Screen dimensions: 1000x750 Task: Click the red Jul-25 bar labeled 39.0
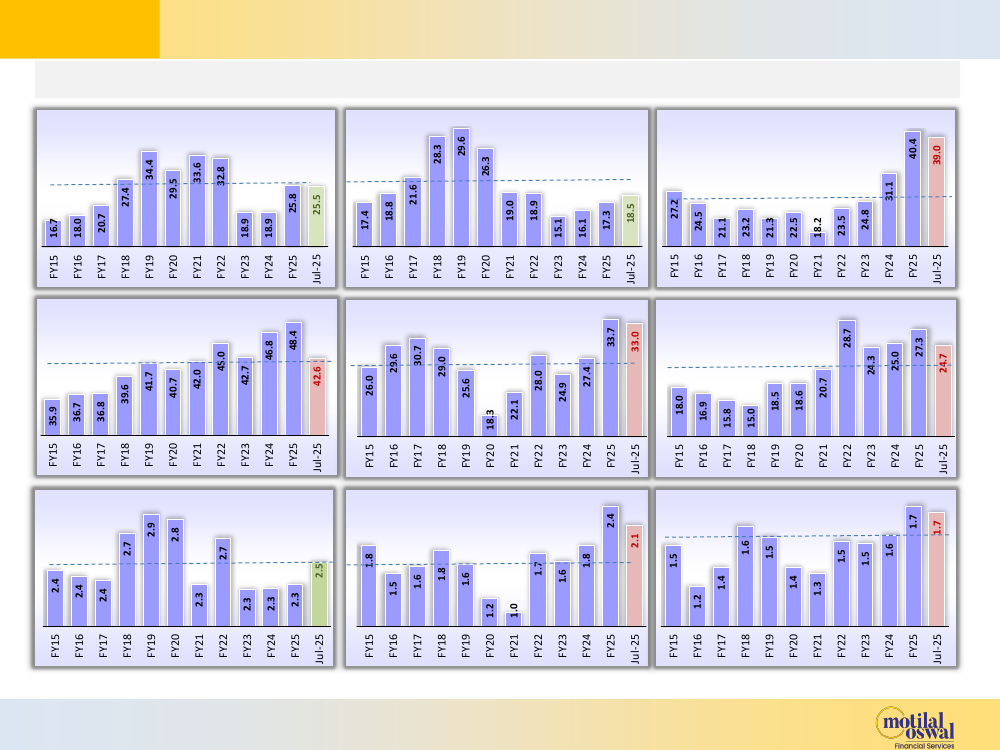(x=937, y=191)
